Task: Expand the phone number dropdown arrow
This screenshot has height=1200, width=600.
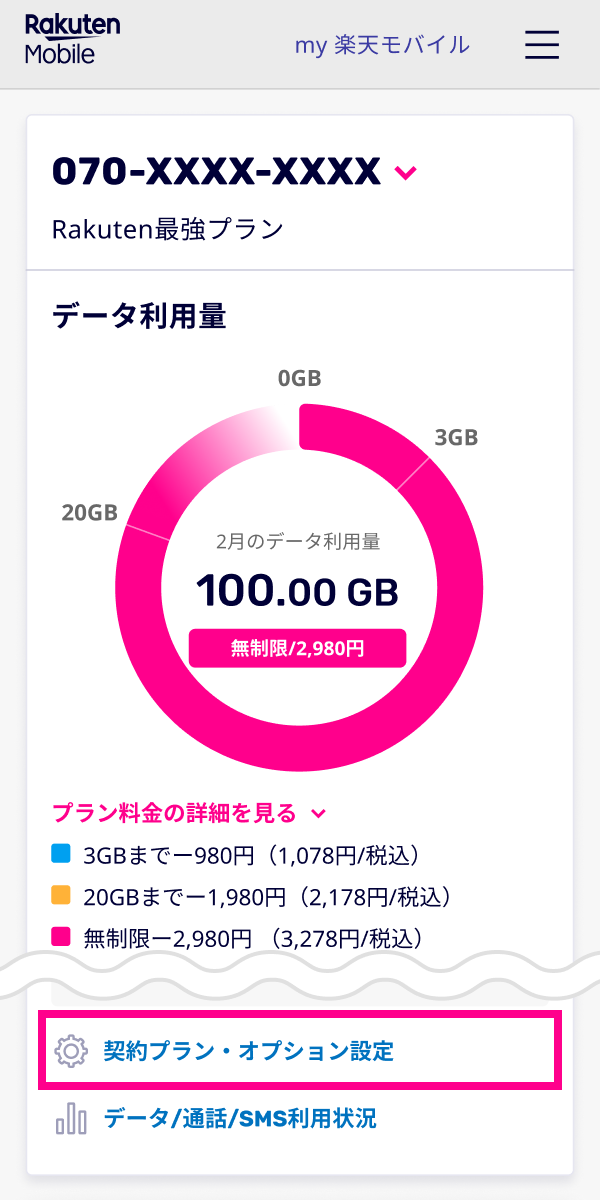Action: coord(405,173)
